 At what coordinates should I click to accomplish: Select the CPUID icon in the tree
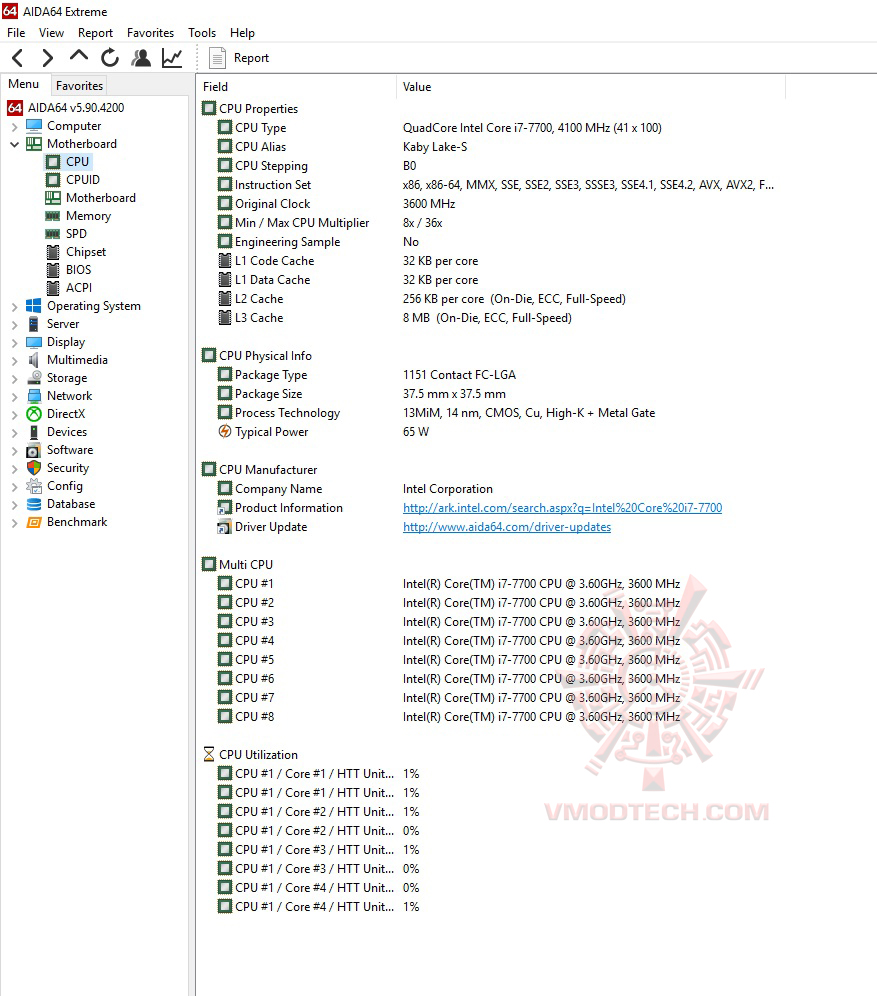point(53,180)
